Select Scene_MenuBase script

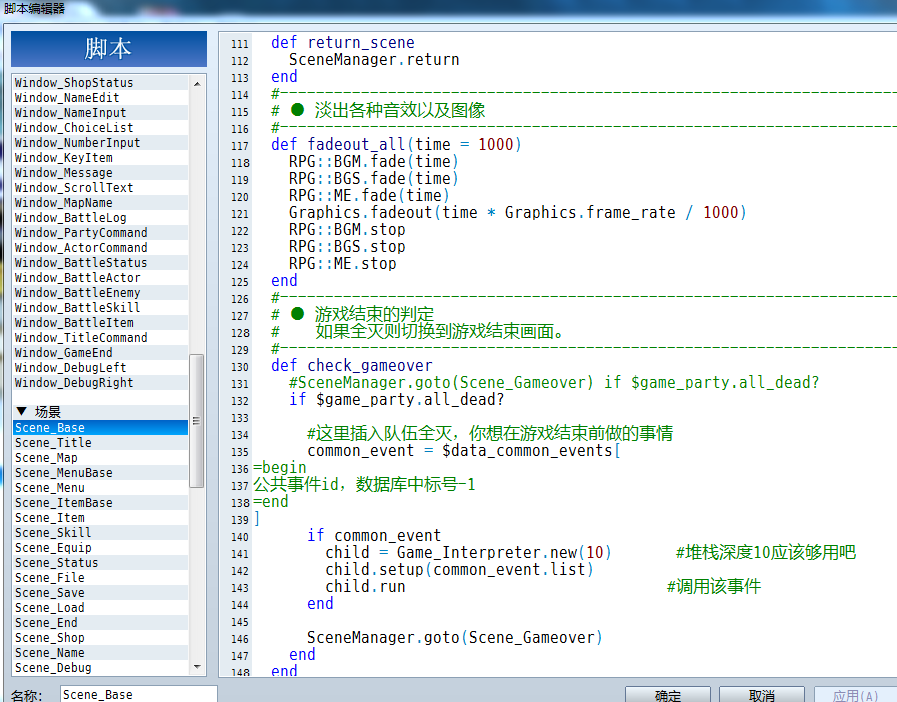[x=100, y=473]
